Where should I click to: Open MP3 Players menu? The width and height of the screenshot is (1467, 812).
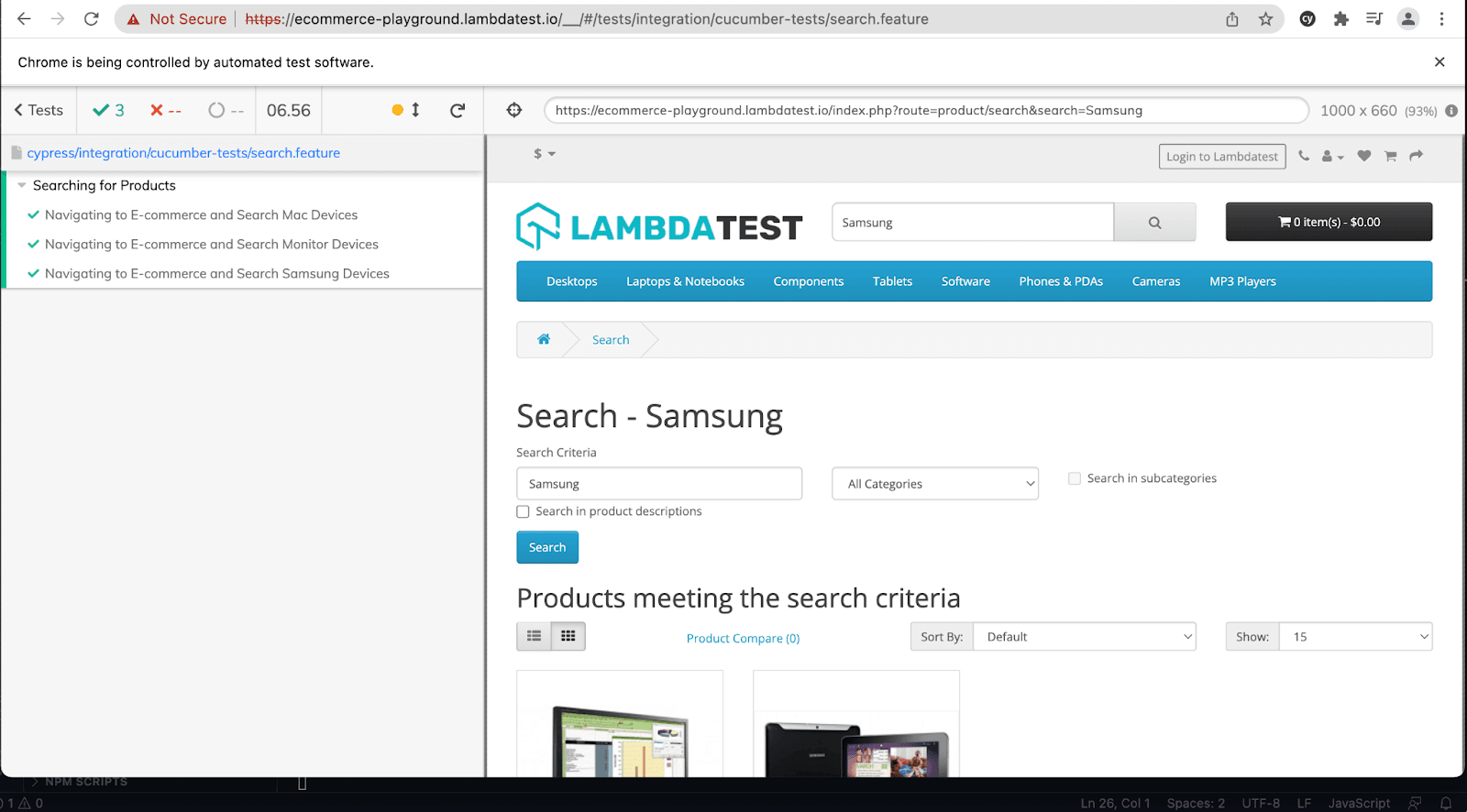1242,281
